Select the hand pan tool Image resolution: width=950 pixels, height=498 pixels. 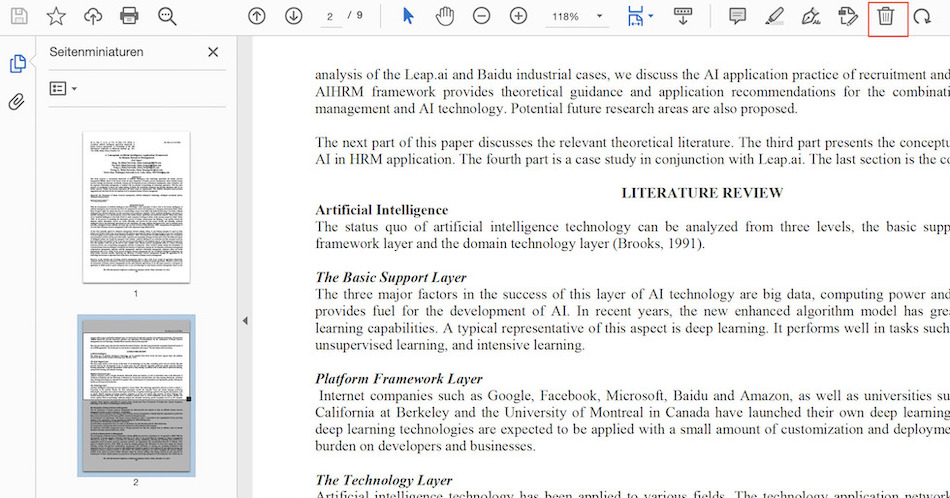pyautogui.click(x=445, y=16)
